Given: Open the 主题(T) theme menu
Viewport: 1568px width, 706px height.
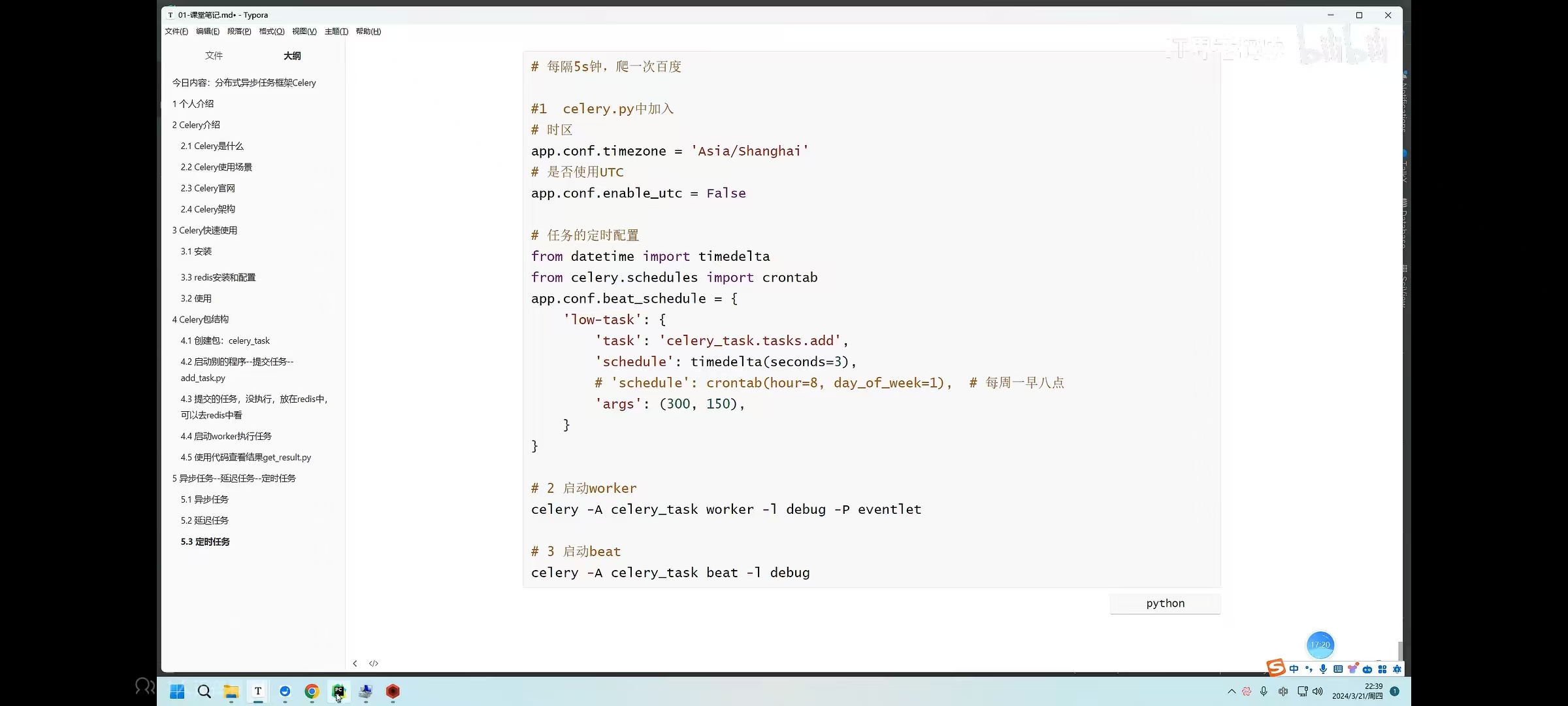Looking at the screenshot, I should [x=336, y=31].
